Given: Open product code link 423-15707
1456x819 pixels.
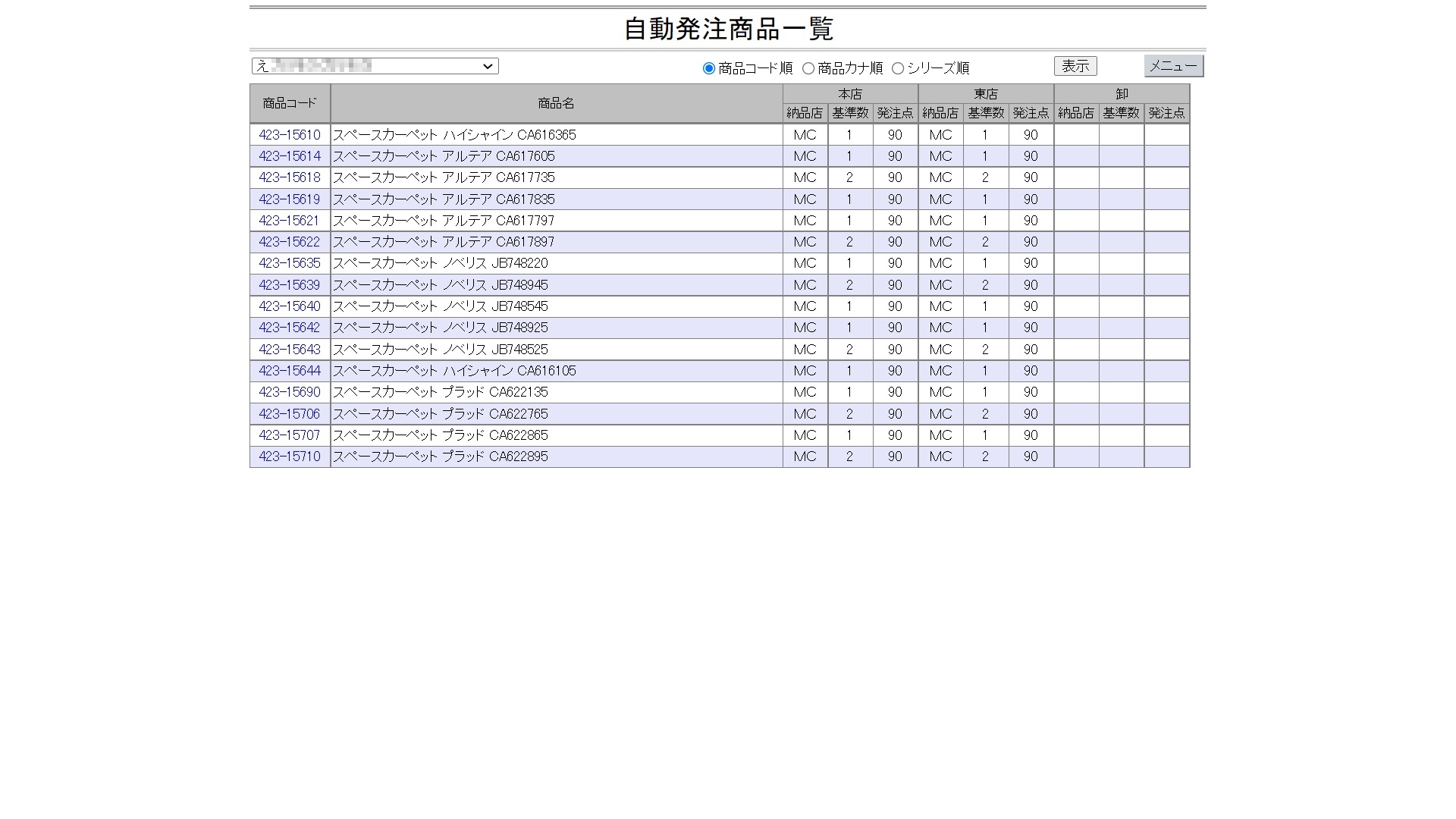Looking at the screenshot, I should (290, 435).
